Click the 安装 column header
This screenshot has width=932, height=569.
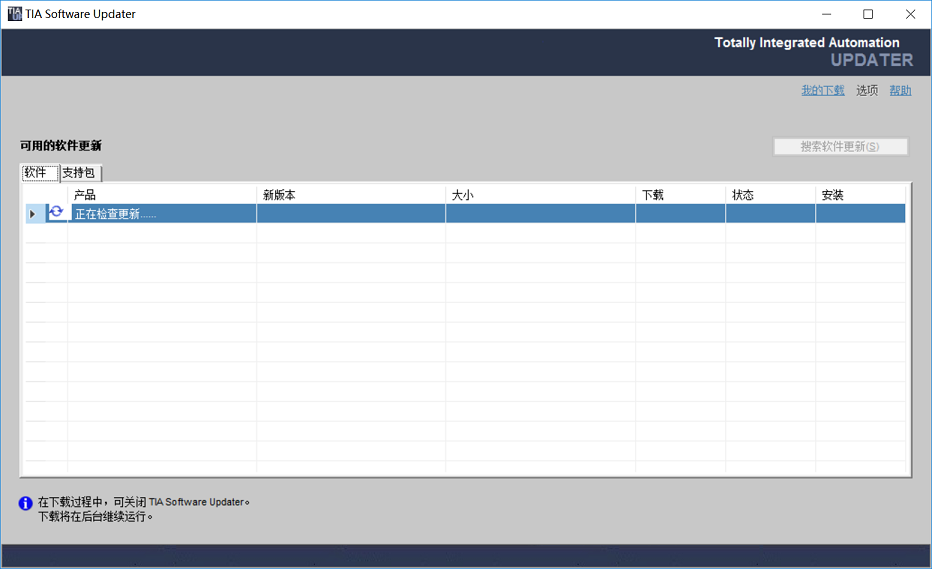coord(832,195)
